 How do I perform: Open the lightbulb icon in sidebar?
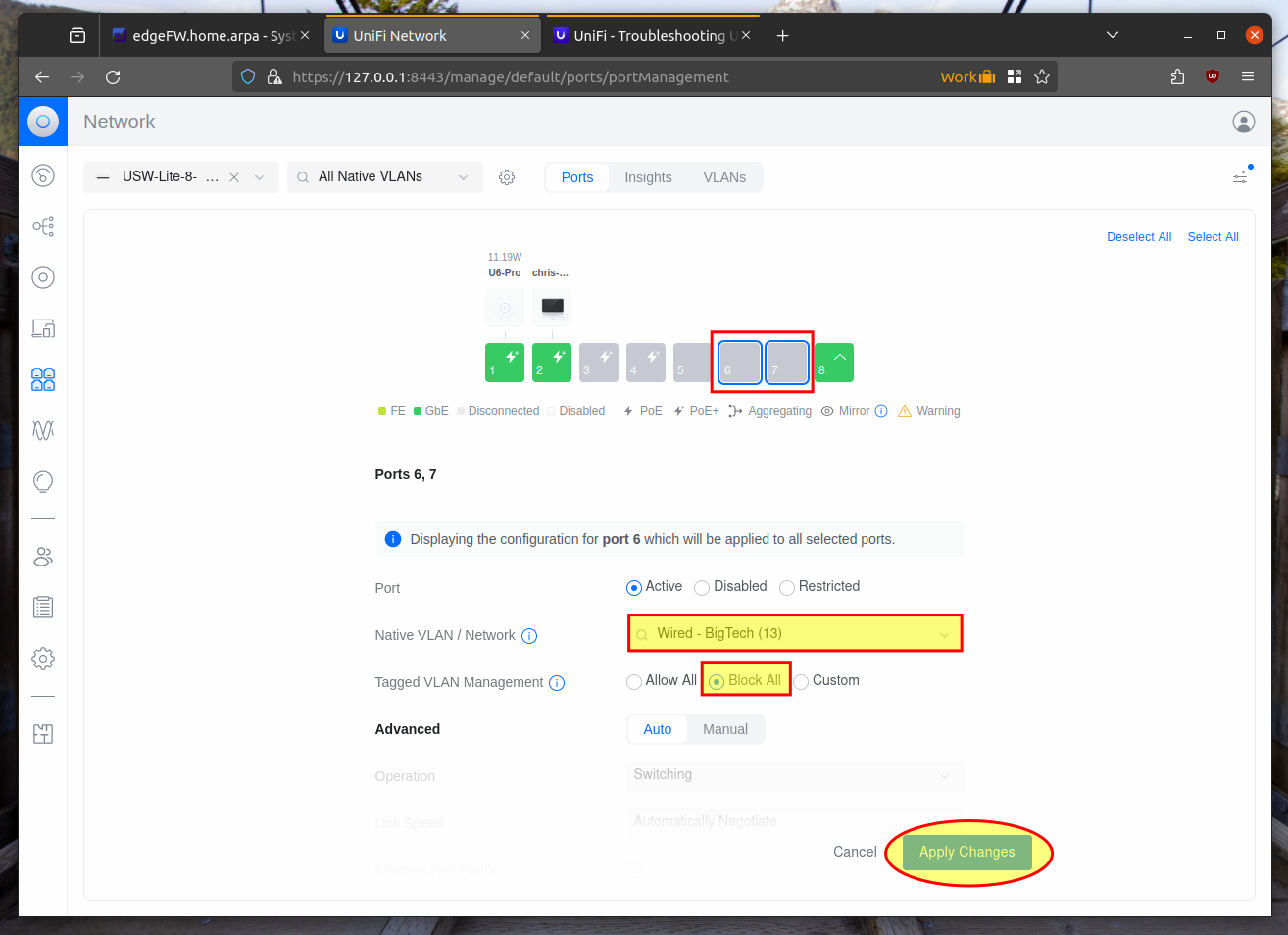[x=43, y=481]
